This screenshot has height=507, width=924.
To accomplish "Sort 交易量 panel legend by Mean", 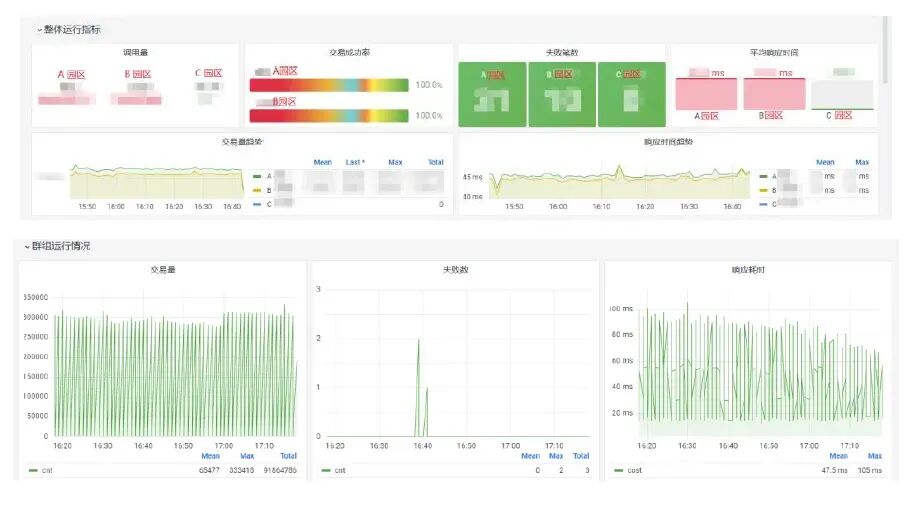I will click(210, 456).
